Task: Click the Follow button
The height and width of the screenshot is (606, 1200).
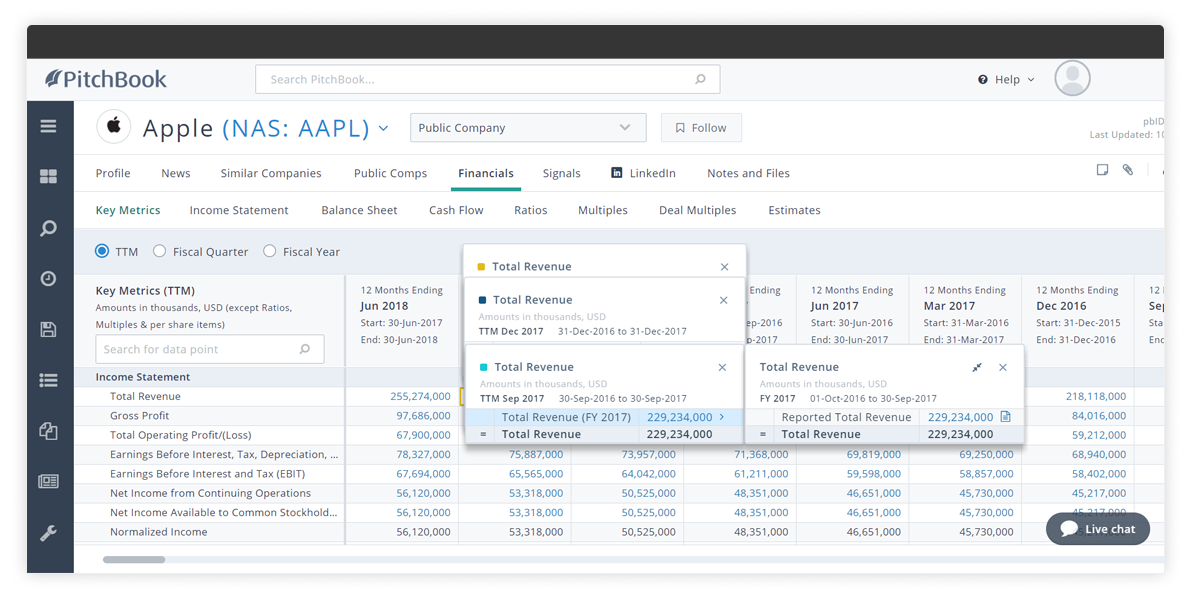Action: pyautogui.click(x=701, y=128)
